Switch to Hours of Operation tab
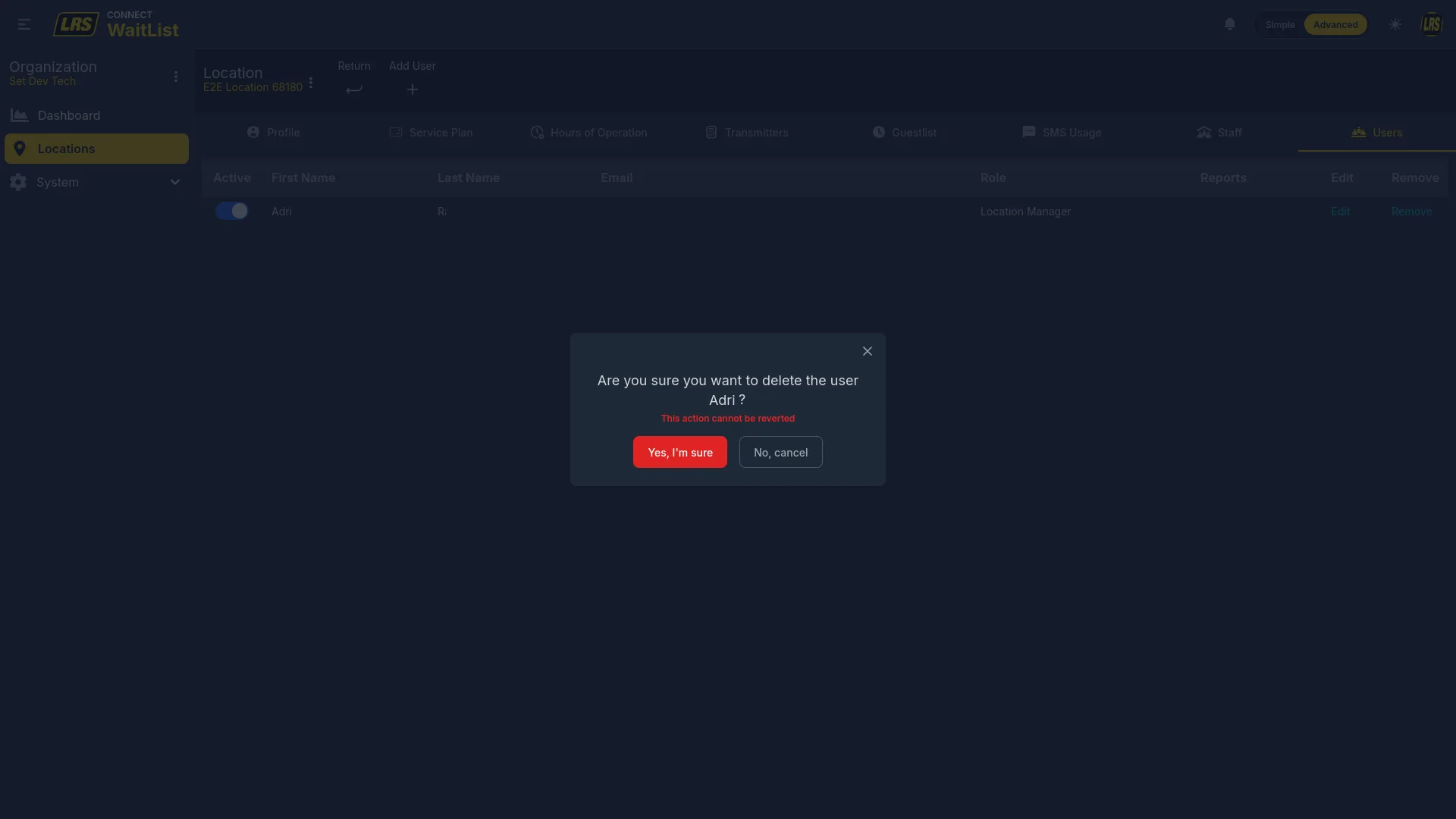 [588, 133]
